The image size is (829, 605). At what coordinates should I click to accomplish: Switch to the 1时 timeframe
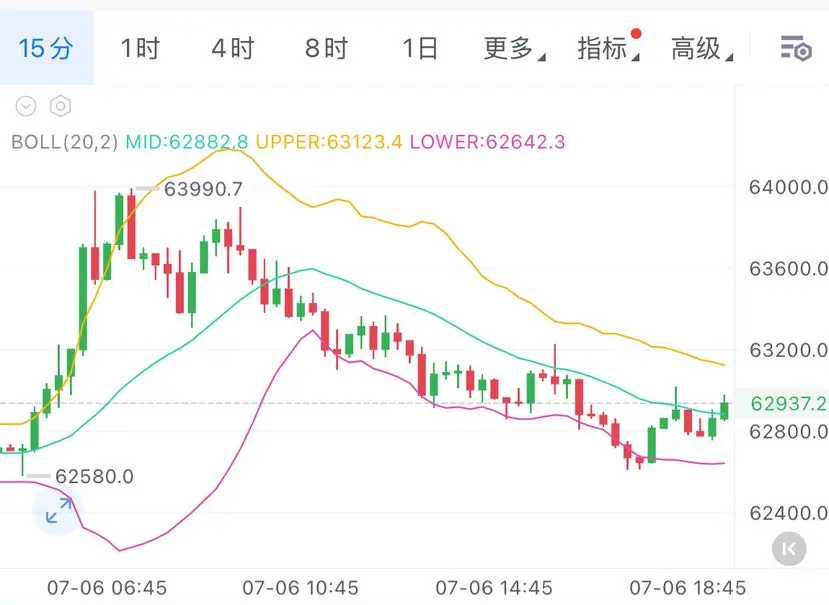click(x=140, y=48)
